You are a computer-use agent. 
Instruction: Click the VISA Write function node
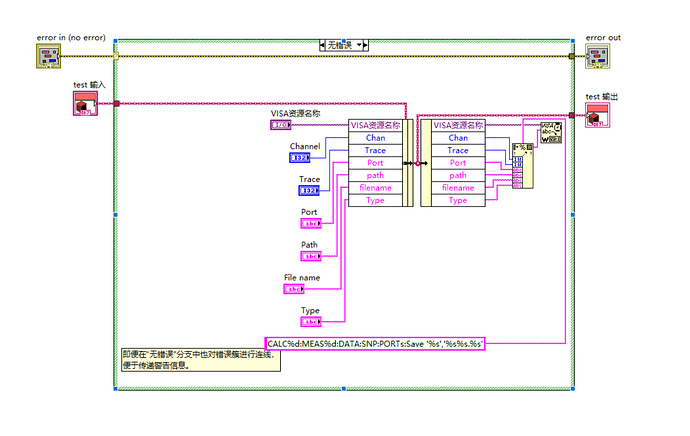coord(551,135)
